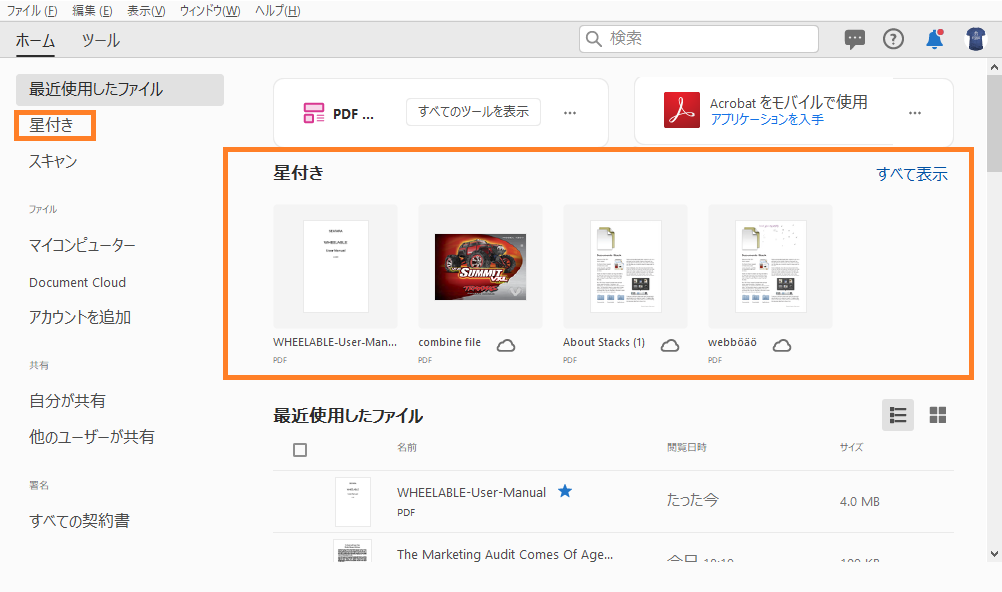
Task: Select 自分が共有 in the sidebar
Action: (x=67, y=401)
